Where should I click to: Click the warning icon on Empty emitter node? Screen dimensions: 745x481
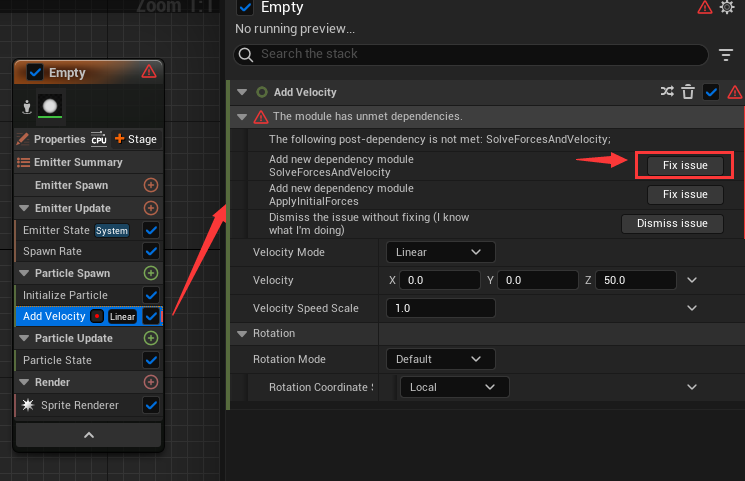149,72
